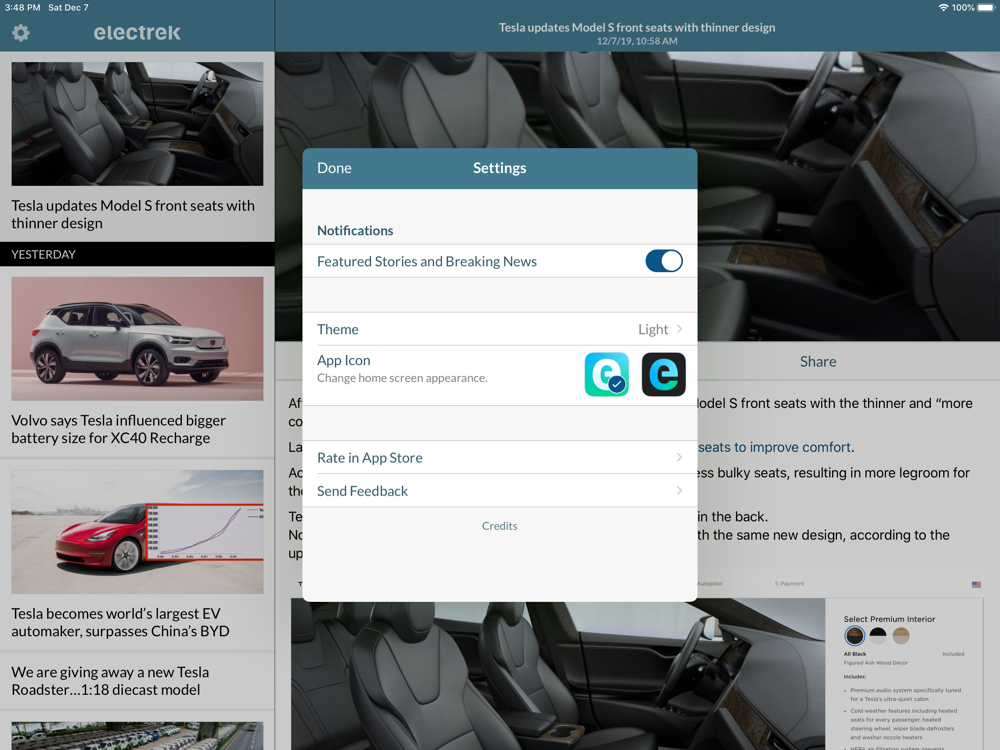Open Rate in App Store

pos(500,457)
